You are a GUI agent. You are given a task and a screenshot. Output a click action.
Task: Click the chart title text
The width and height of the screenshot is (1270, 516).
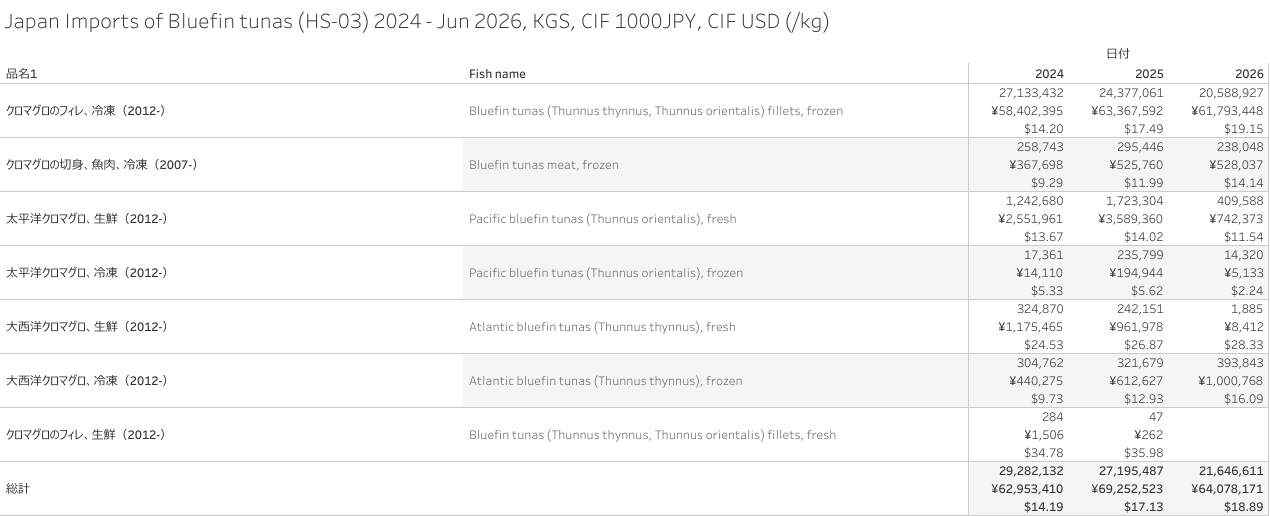click(x=417, y=21)
